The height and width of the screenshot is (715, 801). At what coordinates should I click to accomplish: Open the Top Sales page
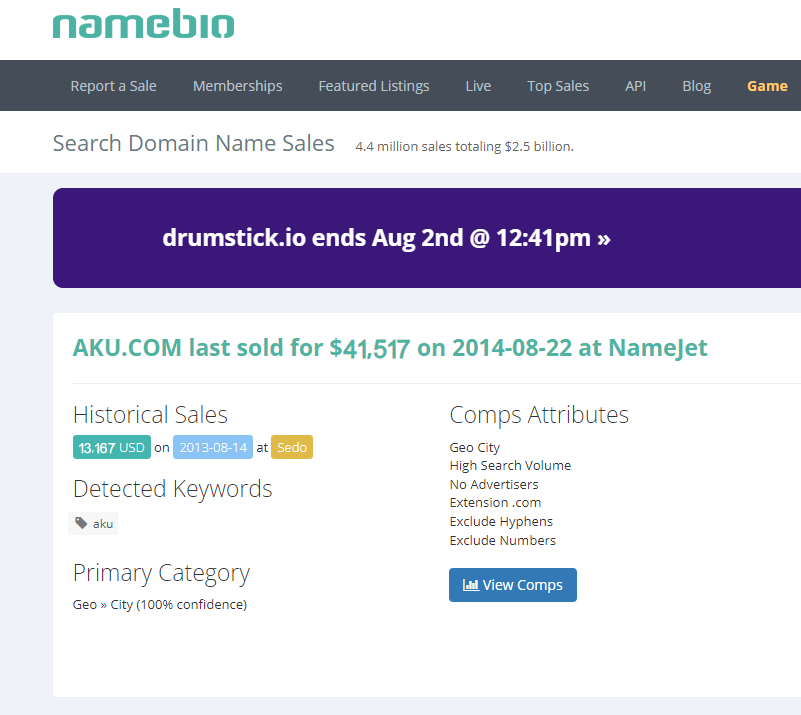pyautogui.click(x=558, y=86)
